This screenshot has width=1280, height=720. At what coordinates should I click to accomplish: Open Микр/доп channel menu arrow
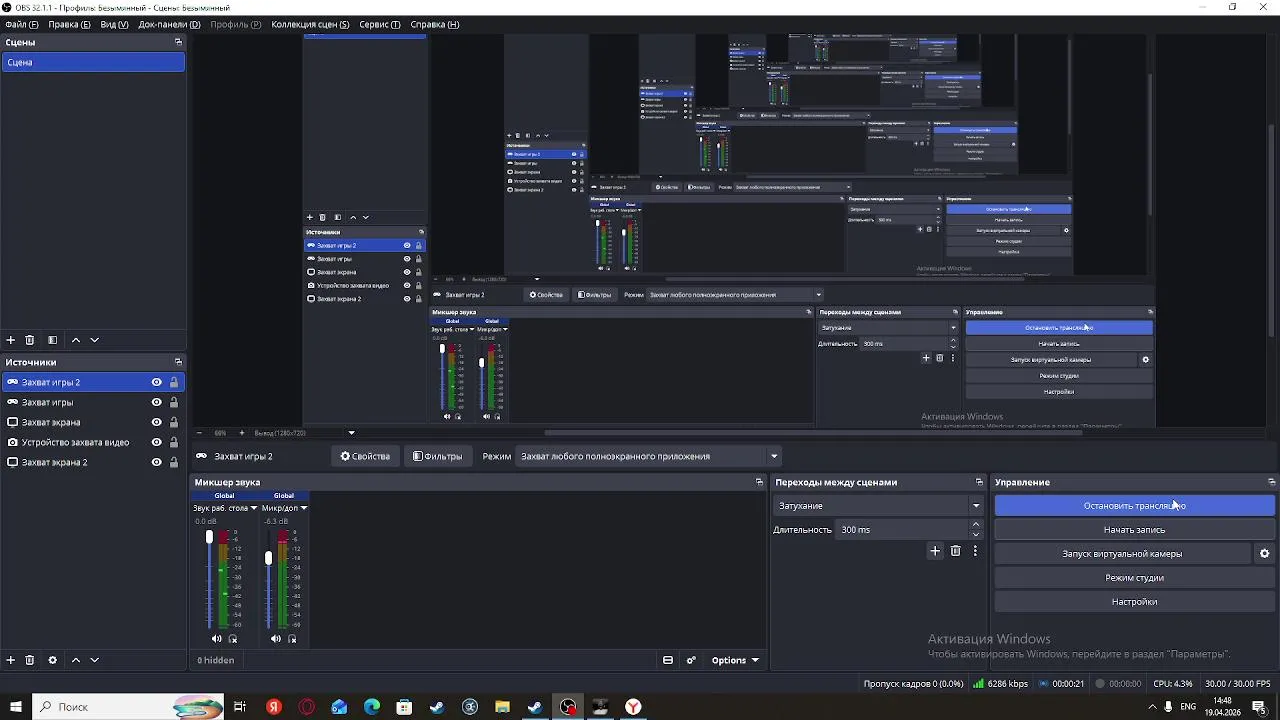click(x=303, y=508)
